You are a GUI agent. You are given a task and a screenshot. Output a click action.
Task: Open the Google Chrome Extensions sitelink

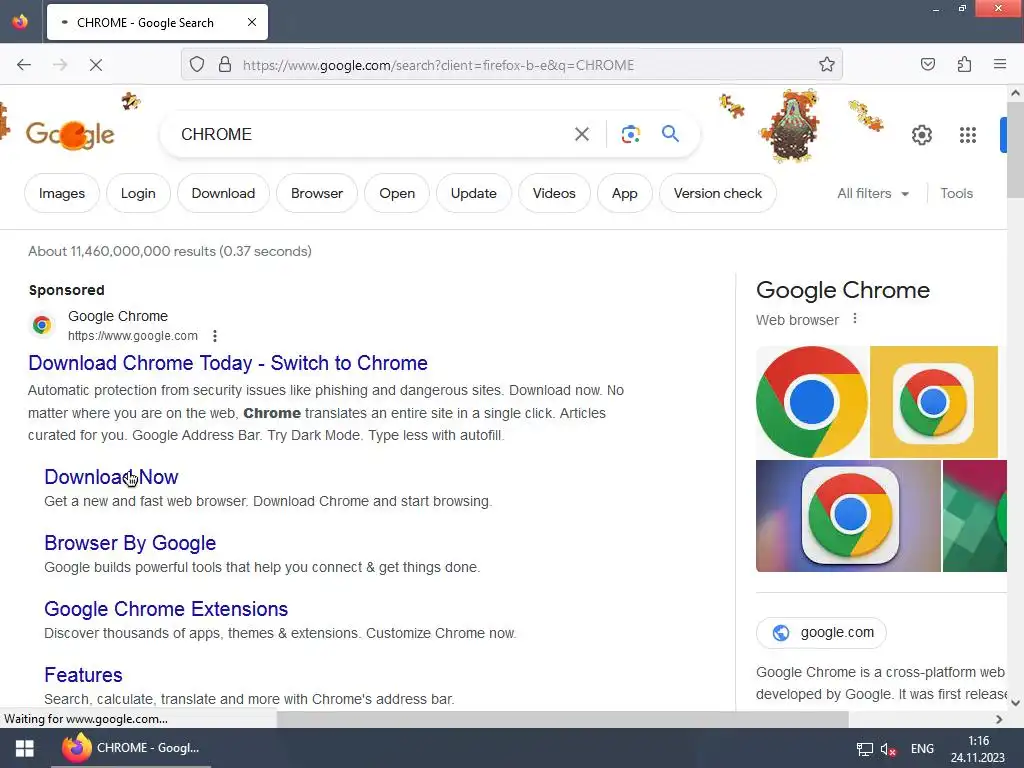166,609
